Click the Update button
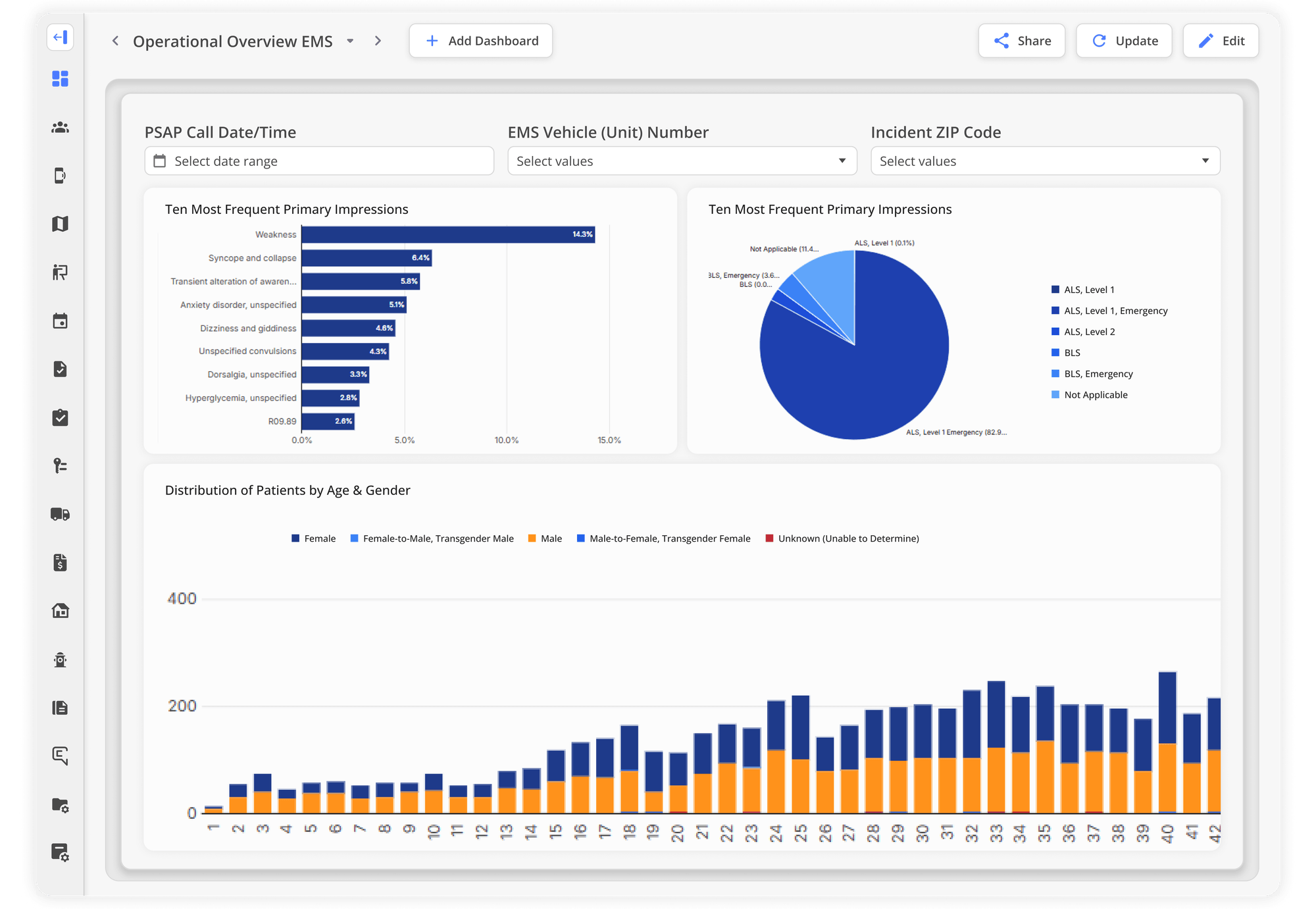 coord(1124,41)
